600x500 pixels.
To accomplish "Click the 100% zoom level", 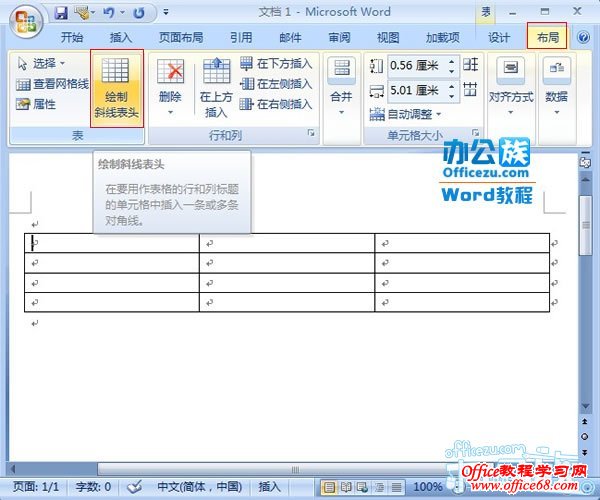I will 428,487.
